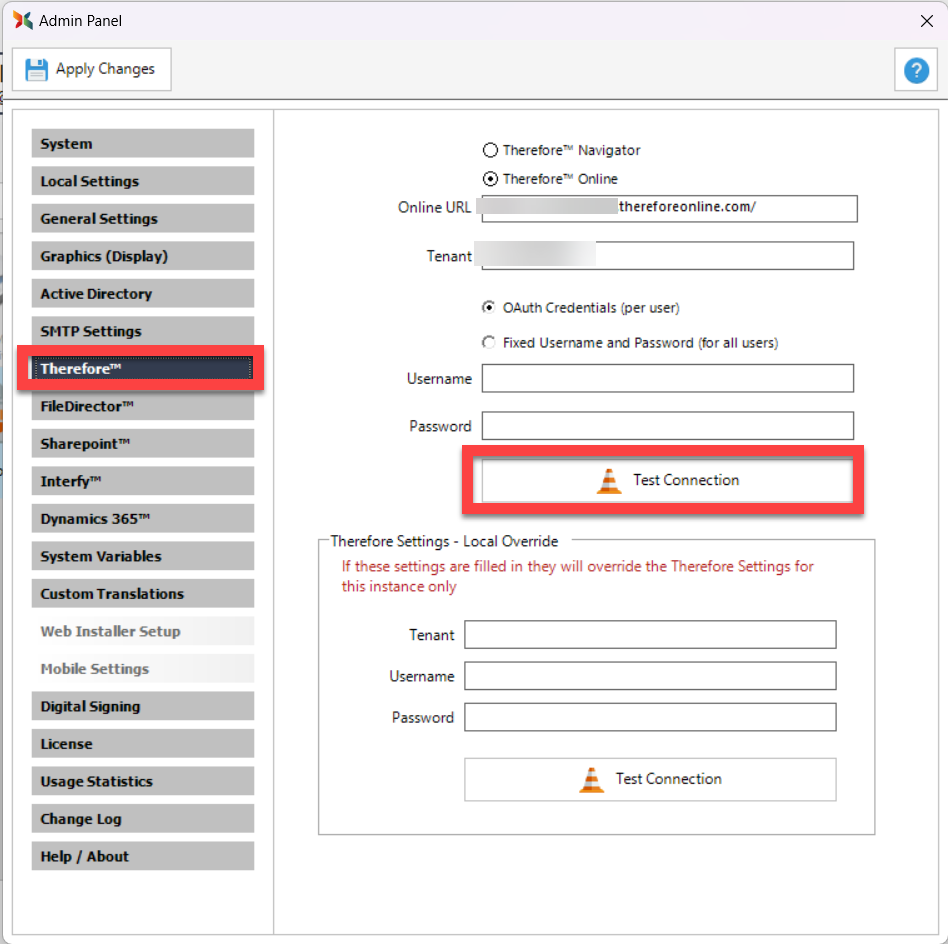This screenshot has height=944, width=948.
Task: Open System Variables section
Action: 143,556
